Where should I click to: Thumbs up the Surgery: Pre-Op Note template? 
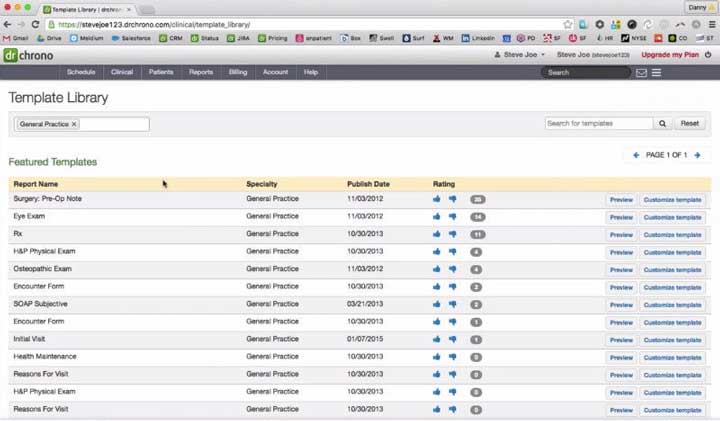click(437, 200)
